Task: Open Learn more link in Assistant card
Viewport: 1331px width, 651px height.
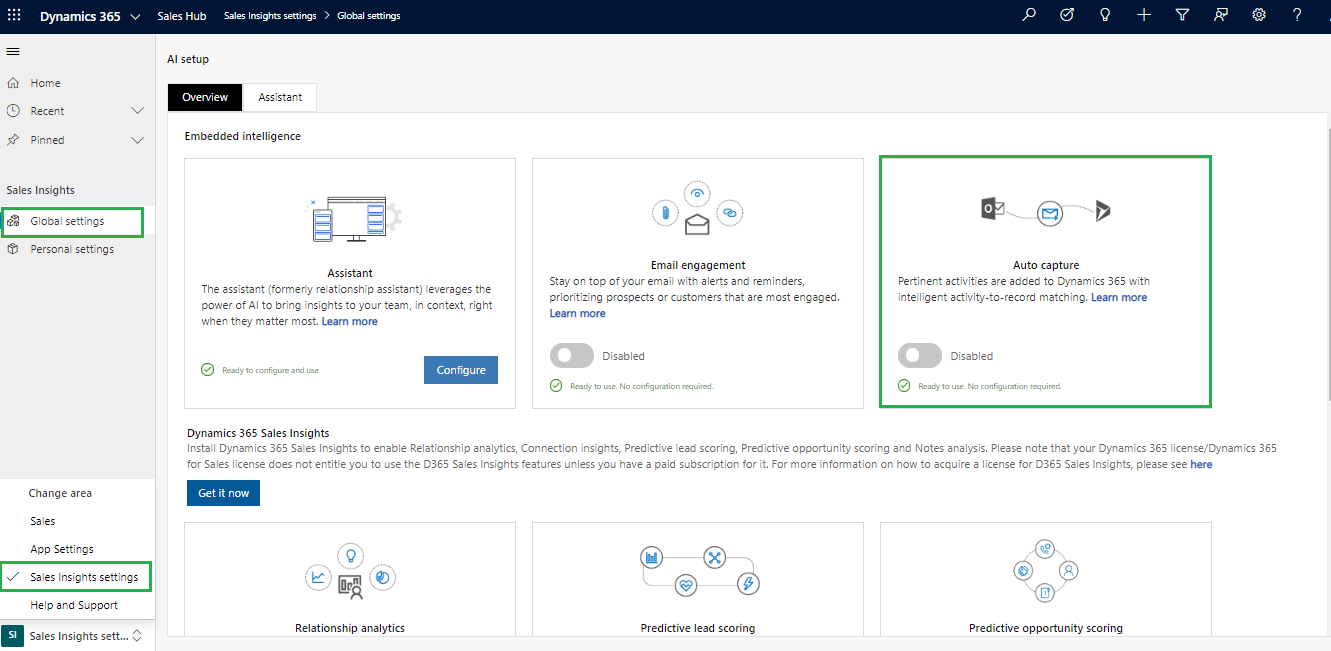Action: tap(350, 321)
